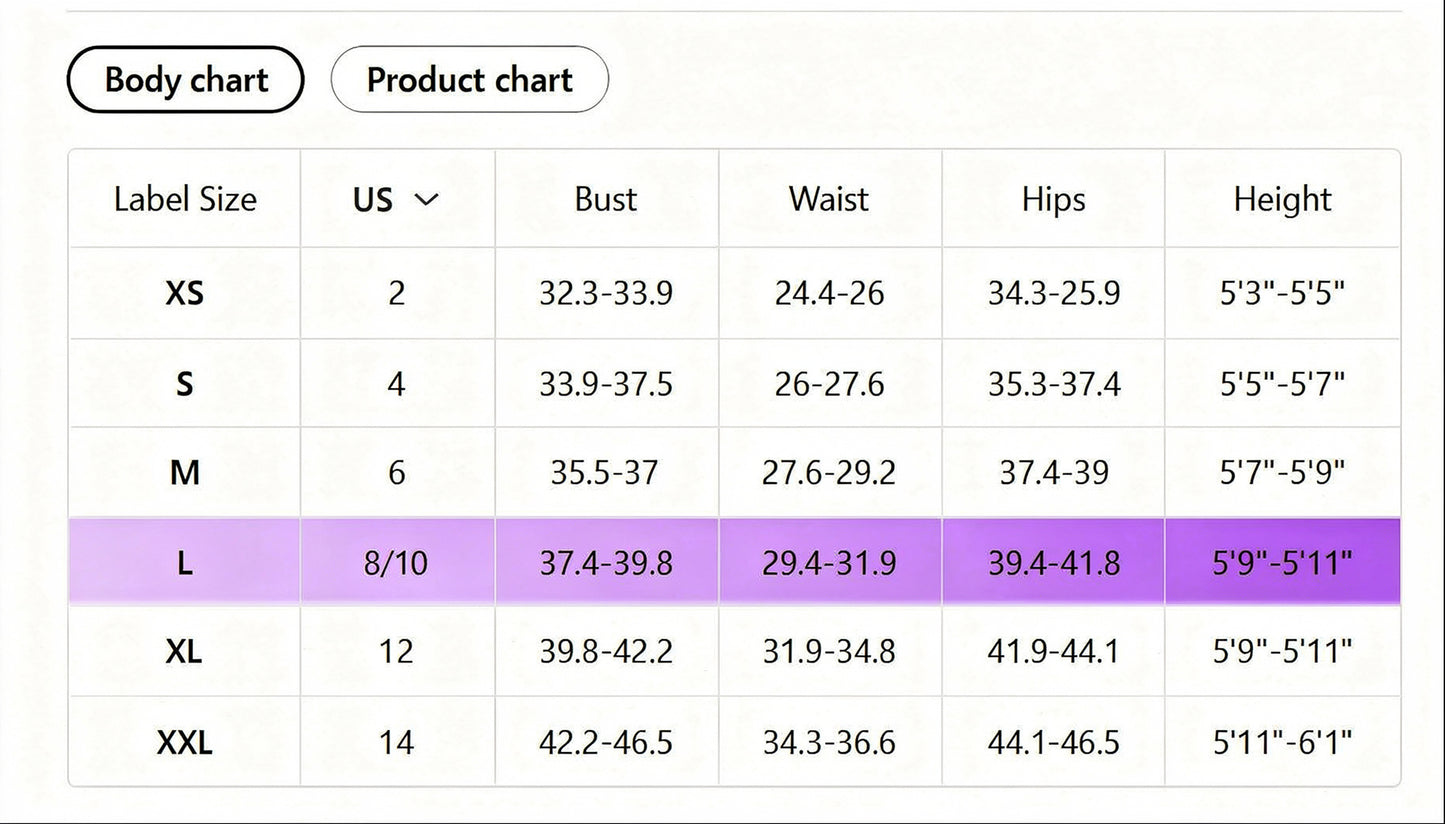
Task: Select the XL label size cell
Action: (184, 652)
